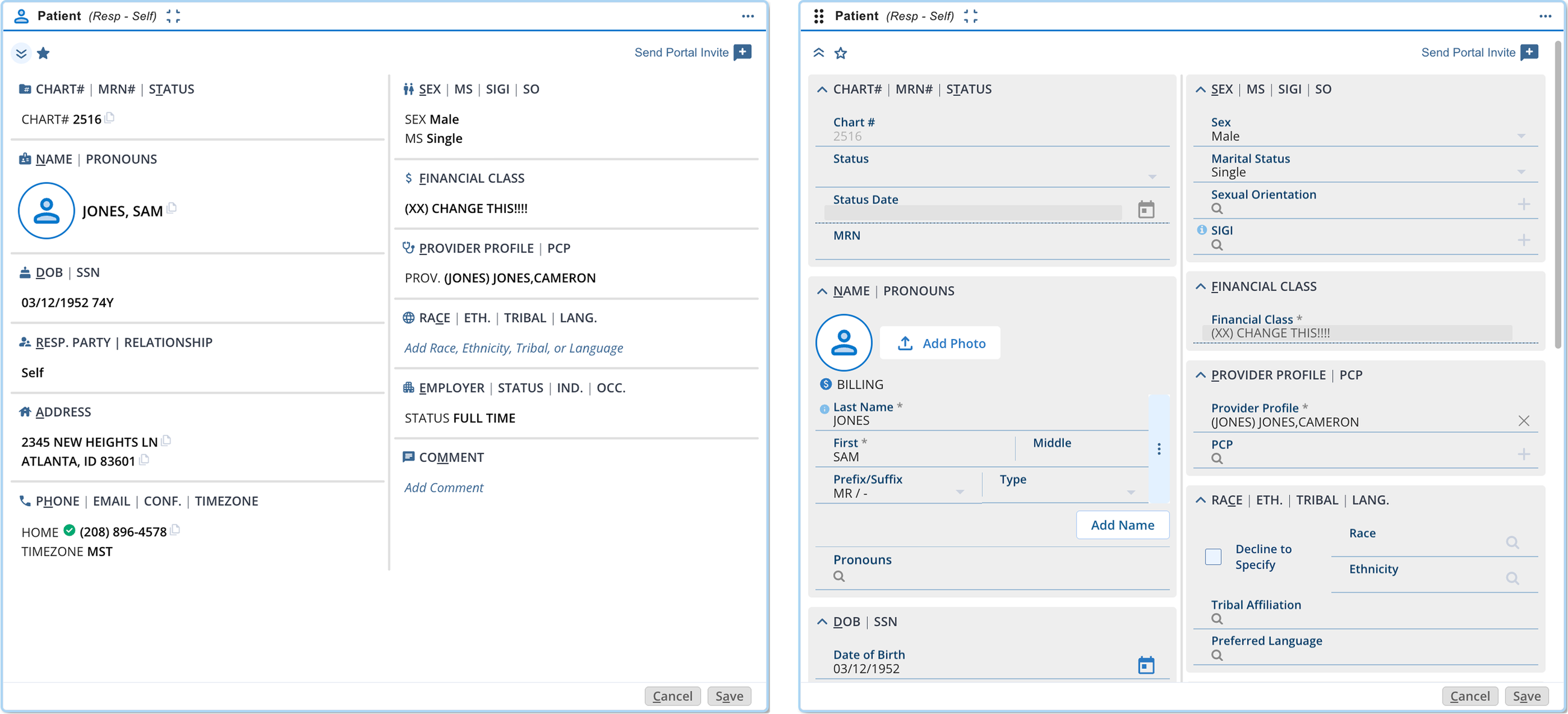The height and width of the screenshot is (714, 1568).
Task: Open left panel three-dot options menu
Action: pyautogui.click(x=748, y=16)
